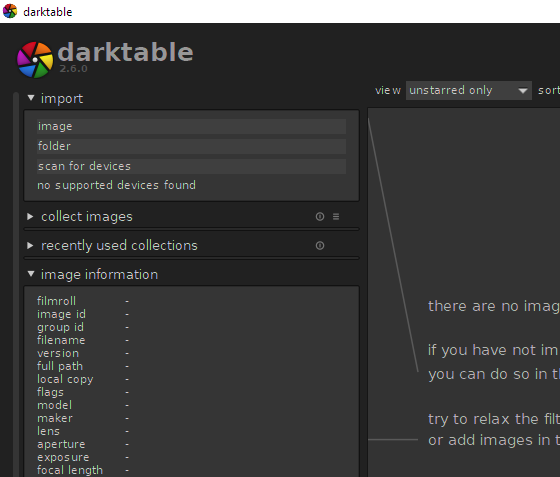This screenshot has height=477, width=560.
Task: Click the 'maker' info row label
Action: point(55,418)
